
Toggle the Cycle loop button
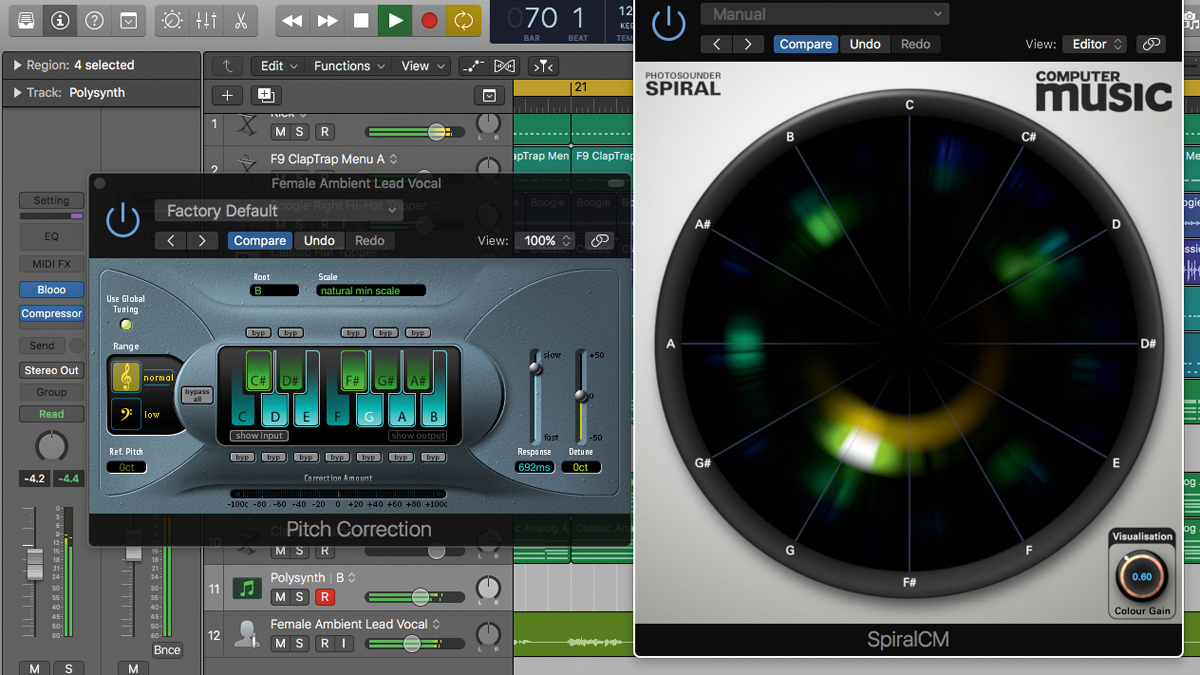[463, 20]
